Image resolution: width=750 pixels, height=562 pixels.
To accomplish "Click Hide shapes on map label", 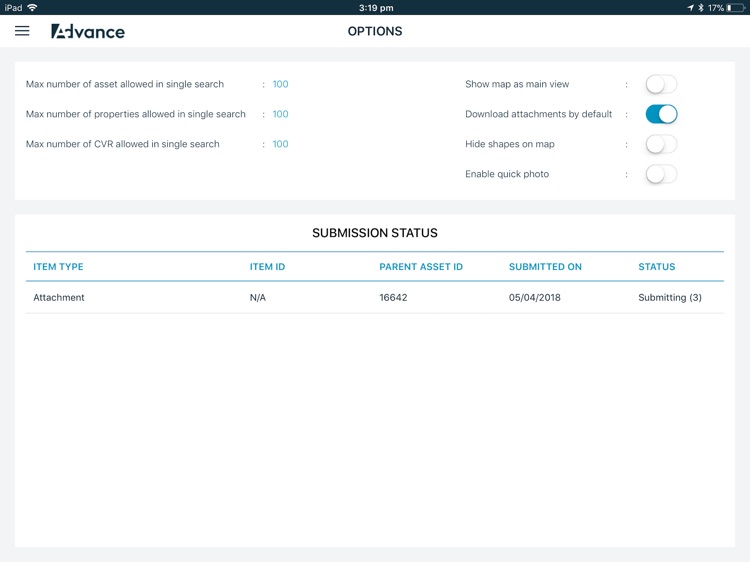I will click(x=510, y=144).
